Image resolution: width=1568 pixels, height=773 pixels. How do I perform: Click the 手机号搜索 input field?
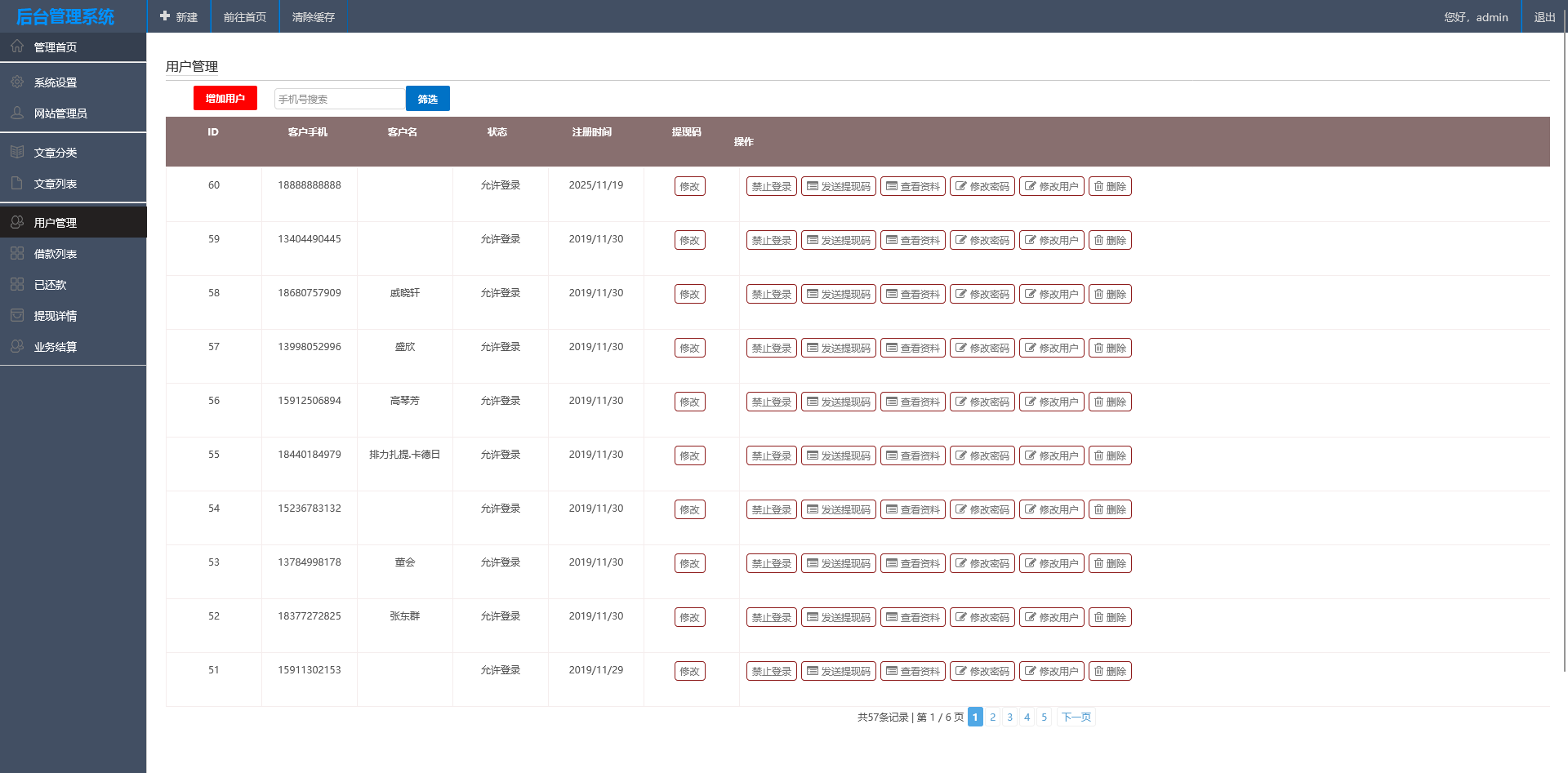pyautogui.click(x=340, y=99)
